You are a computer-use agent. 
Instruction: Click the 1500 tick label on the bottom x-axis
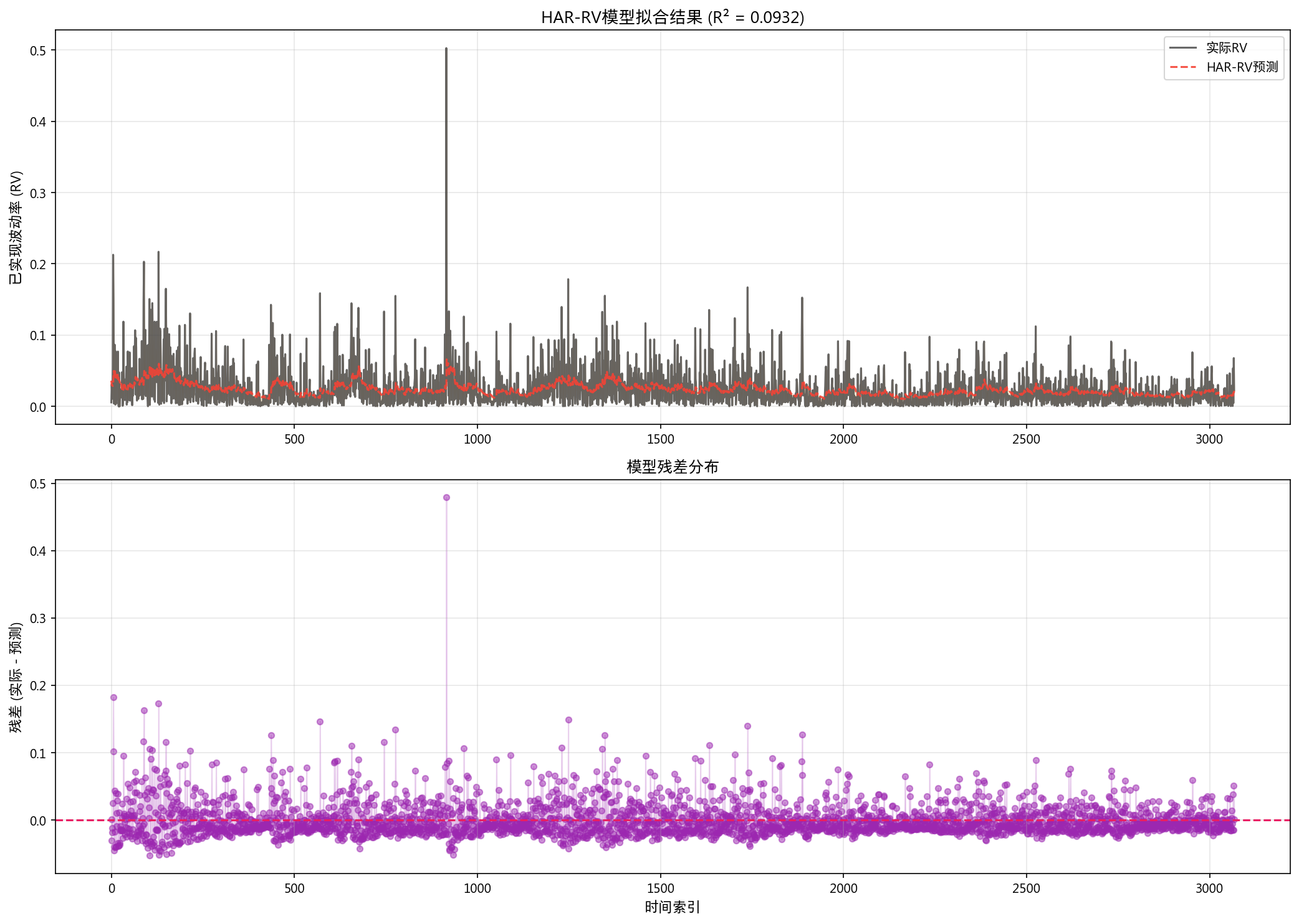click(660, 888)
